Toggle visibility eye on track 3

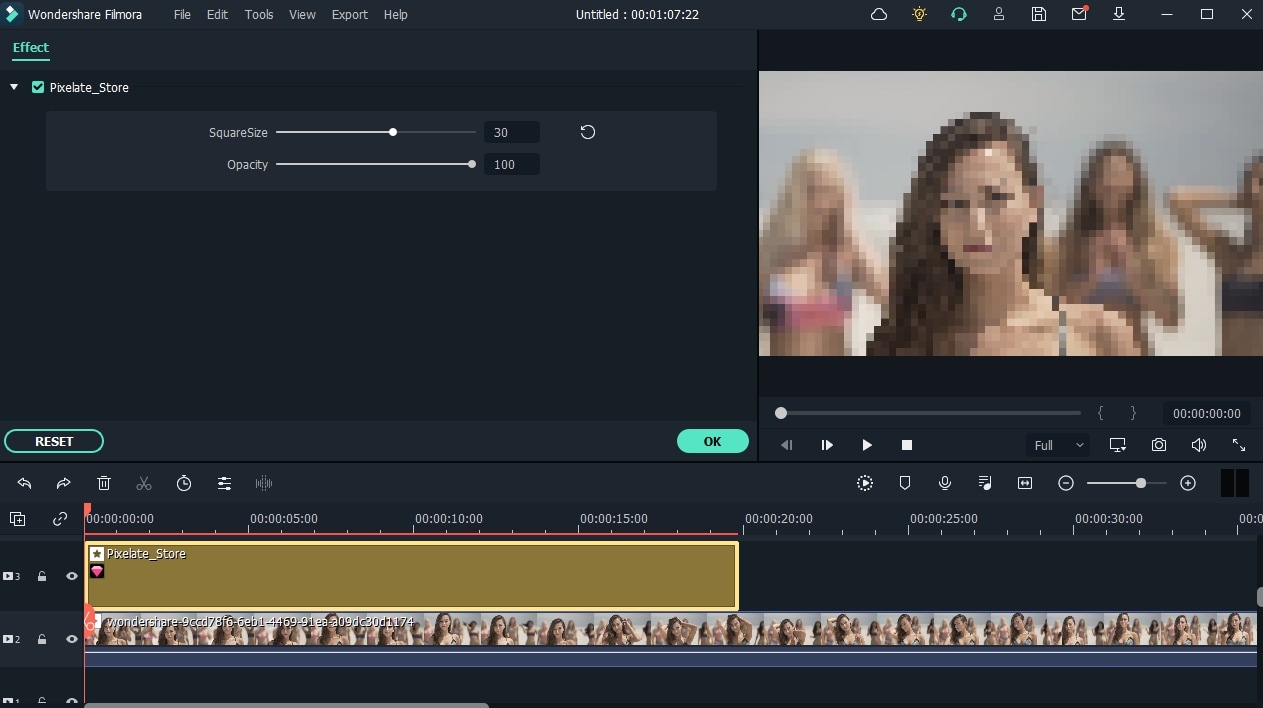(72, 576)
